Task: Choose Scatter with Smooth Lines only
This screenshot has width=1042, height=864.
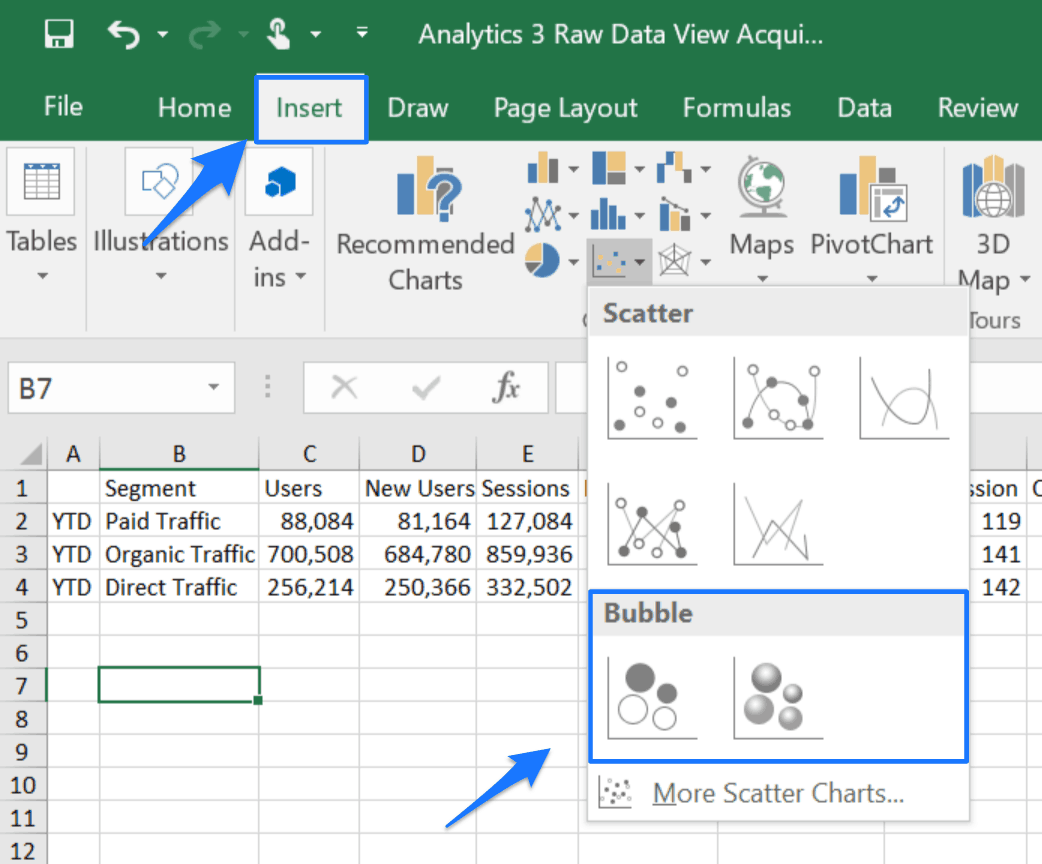Action: coord(904,397)
